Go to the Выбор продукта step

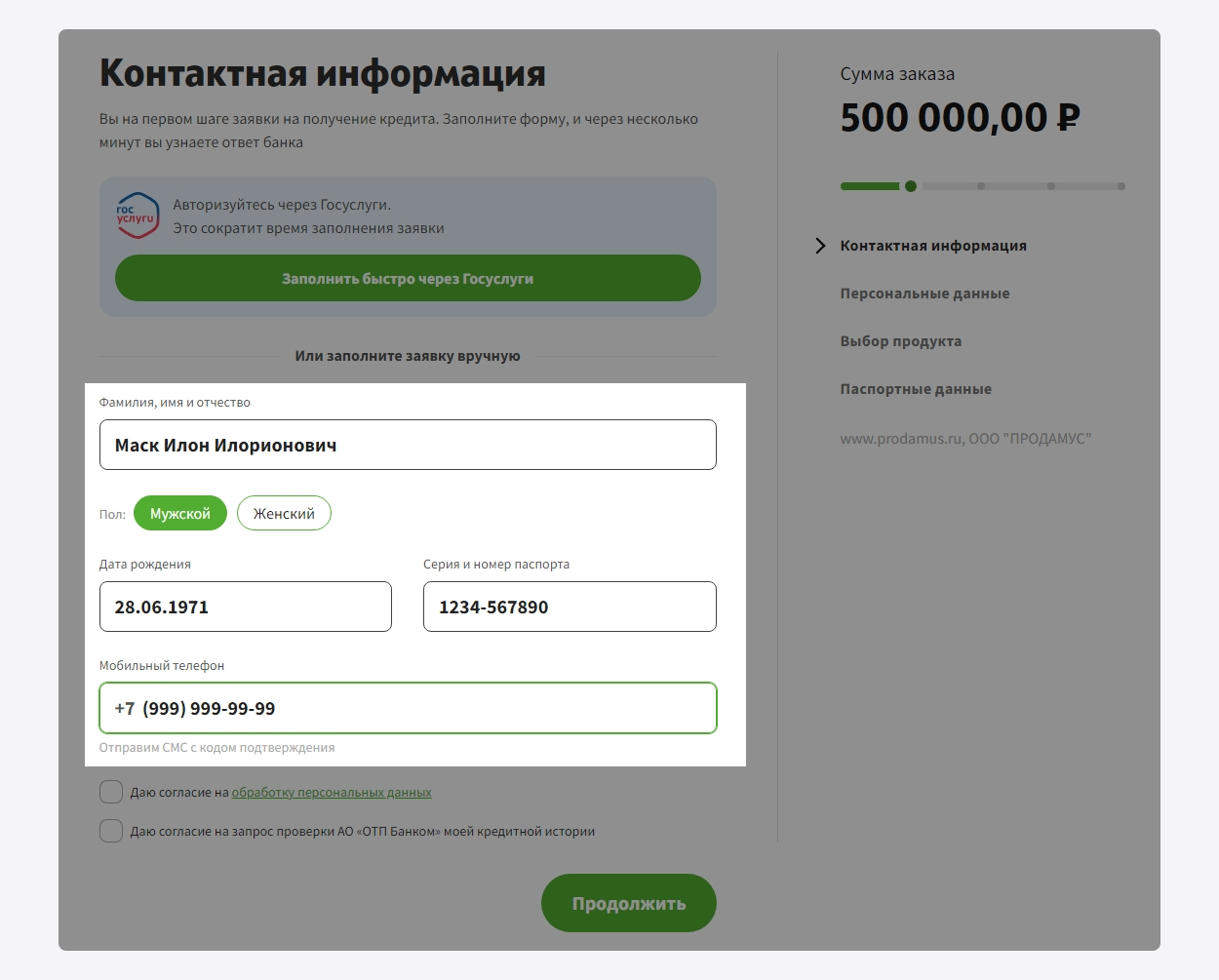click(900, 341)
